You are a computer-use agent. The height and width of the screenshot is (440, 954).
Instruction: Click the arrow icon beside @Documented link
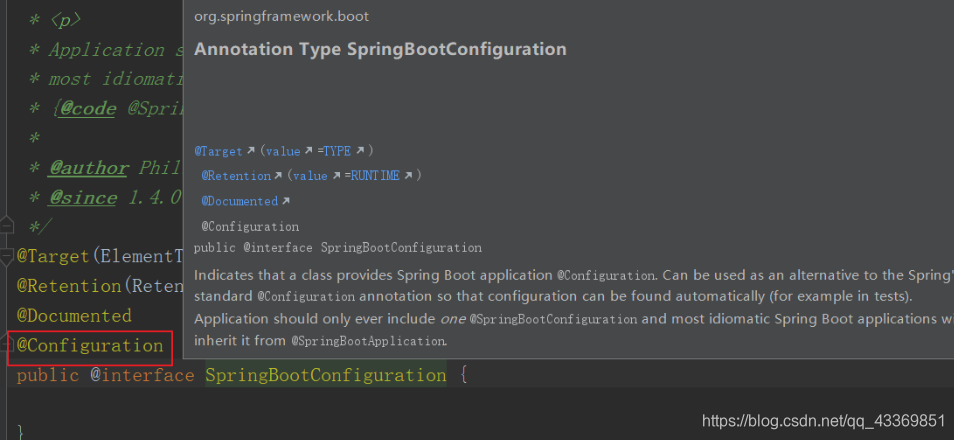(286, 201)
